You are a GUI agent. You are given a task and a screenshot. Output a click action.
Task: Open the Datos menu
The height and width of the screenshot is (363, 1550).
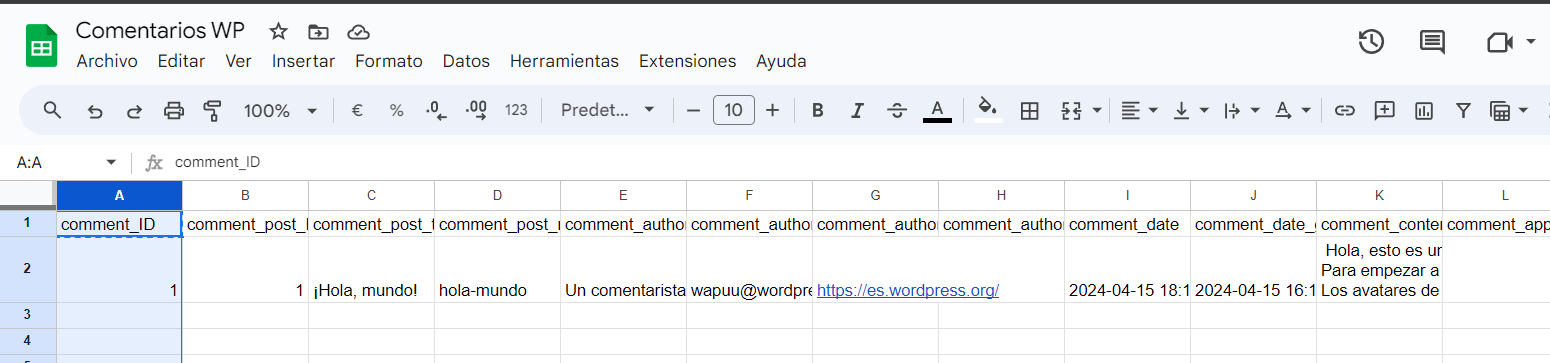click(x=466, y=61)
